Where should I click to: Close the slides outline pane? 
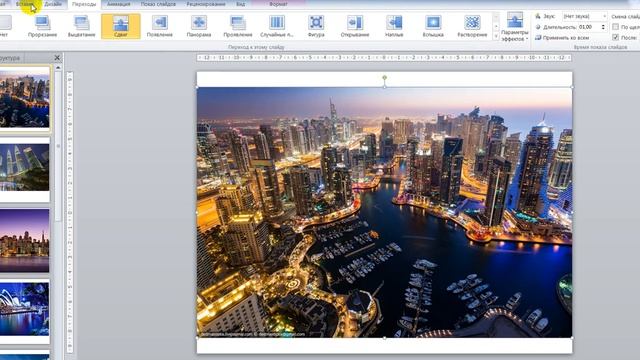click(57, 58)
